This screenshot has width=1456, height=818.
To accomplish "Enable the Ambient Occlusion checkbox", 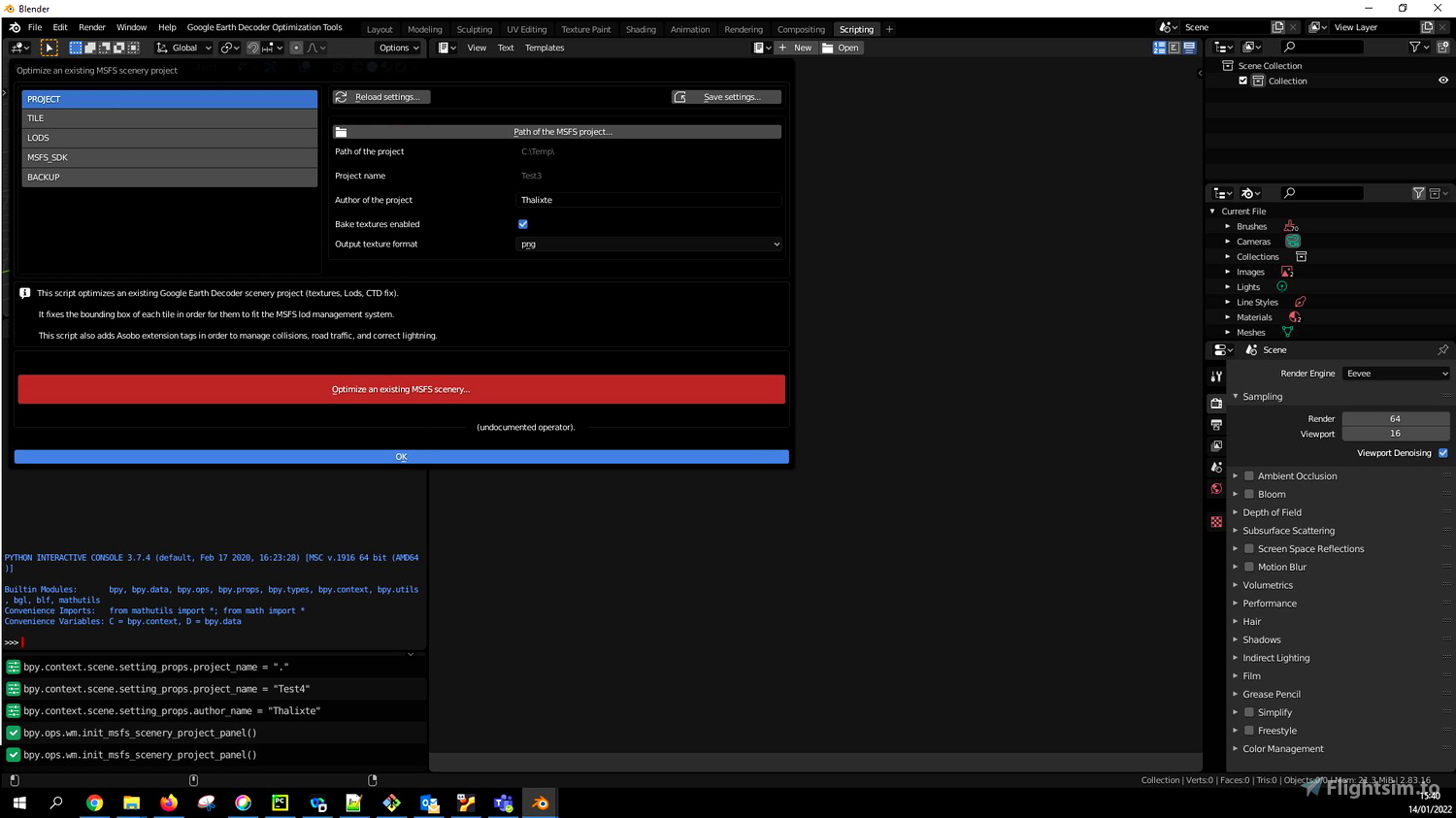I will [1248, 475].
